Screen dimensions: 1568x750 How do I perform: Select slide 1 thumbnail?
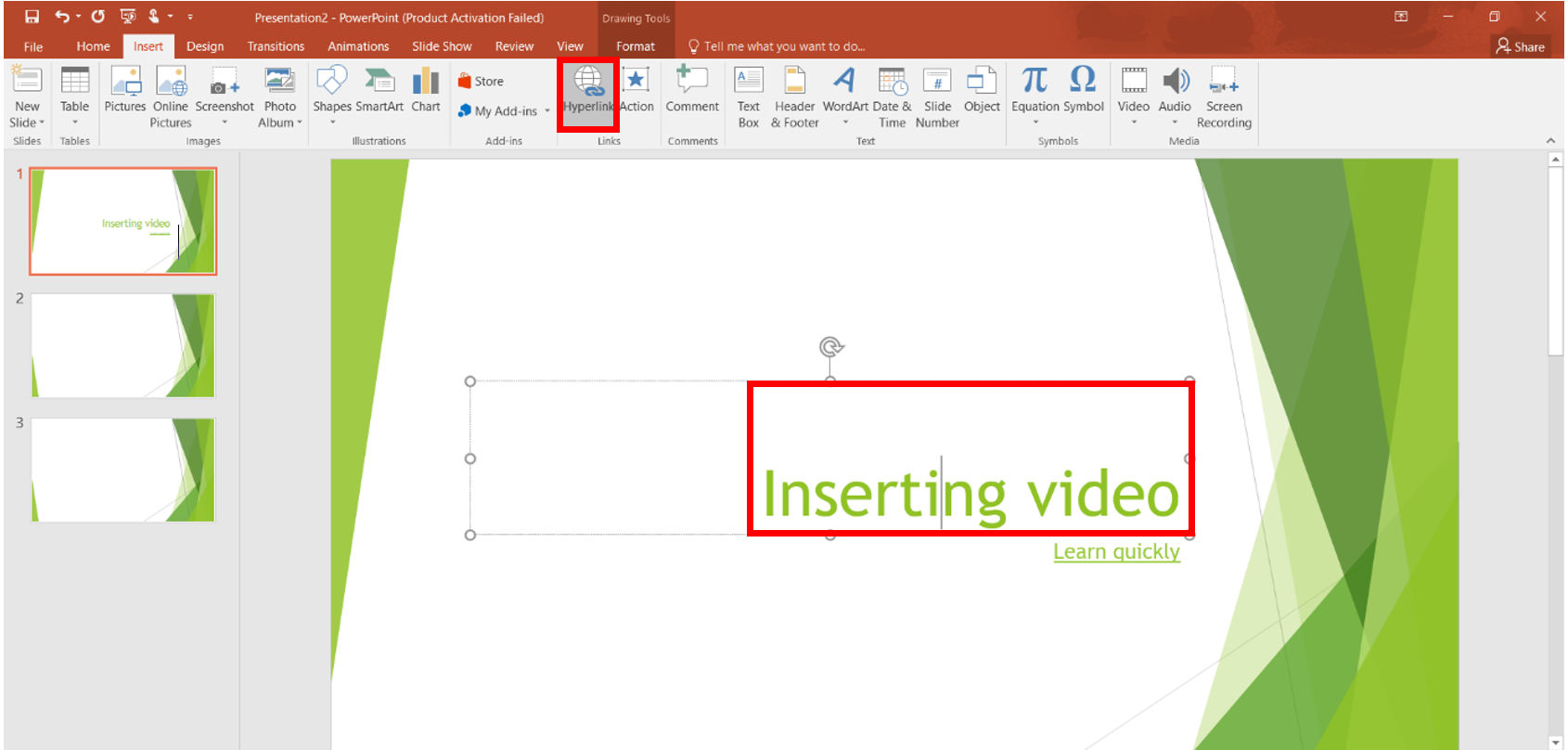pos(123,221)
